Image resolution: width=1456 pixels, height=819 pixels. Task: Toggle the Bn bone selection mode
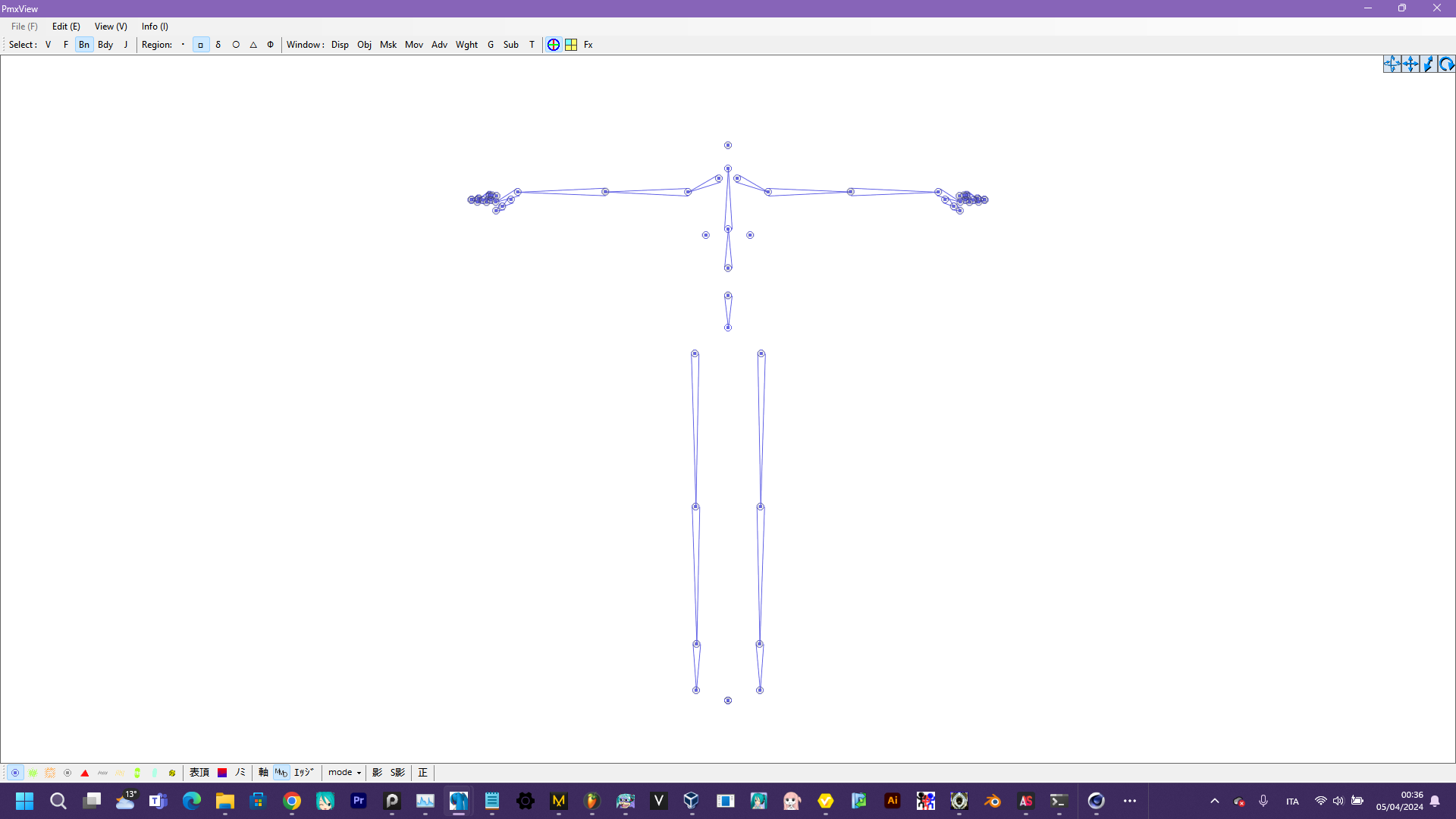(x=84, y=45)
